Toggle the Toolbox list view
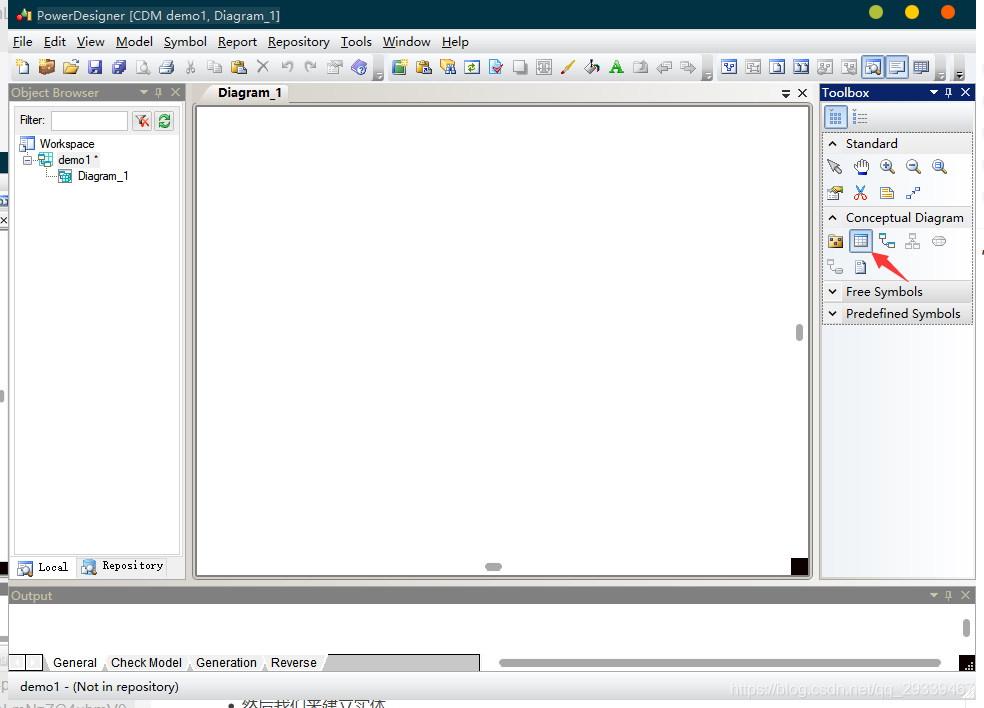This screenshot has height=708, width=984. pyautogui.click(x=860, y=117)
